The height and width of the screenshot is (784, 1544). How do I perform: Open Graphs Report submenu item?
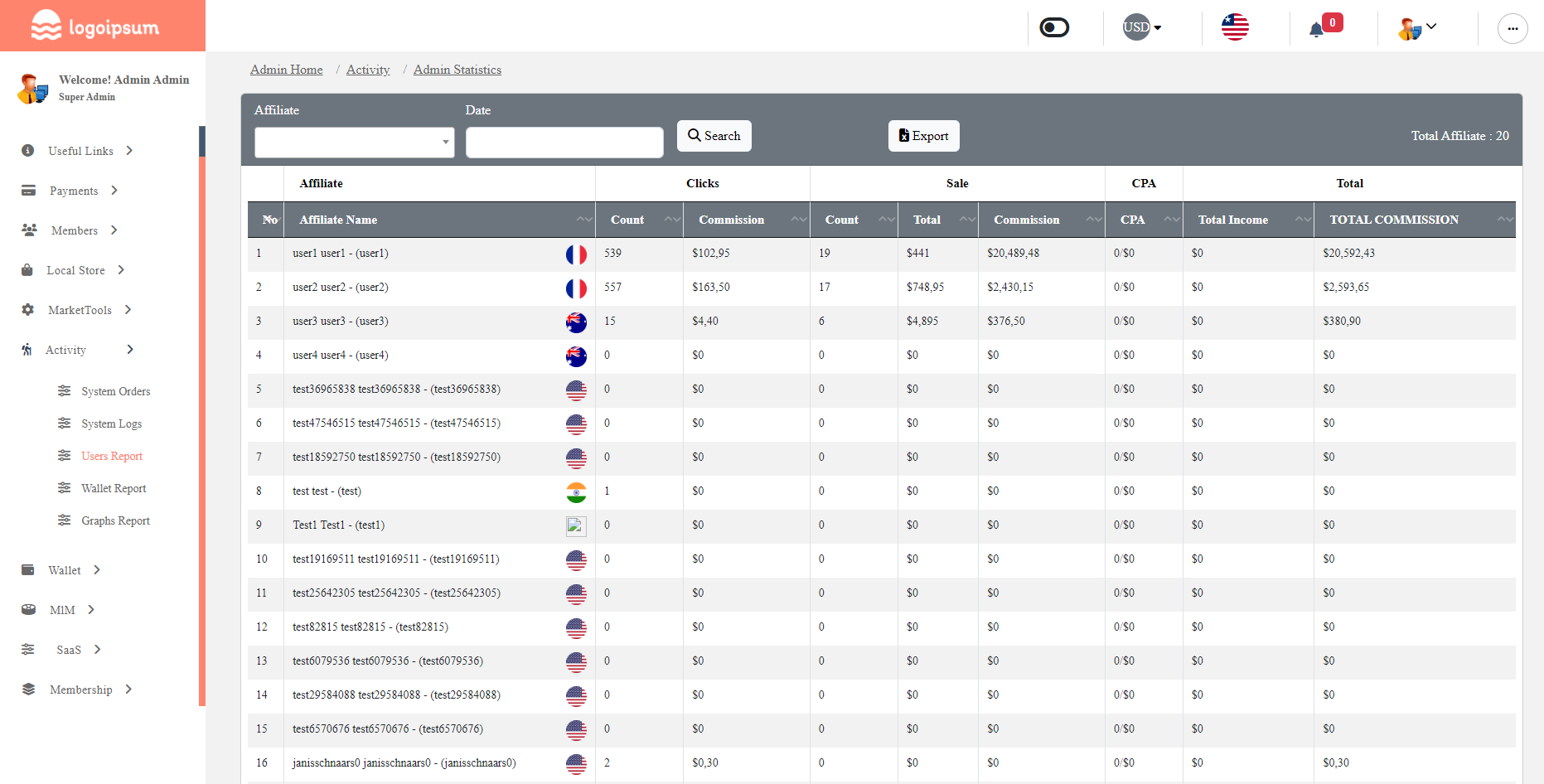[x=115, y=520]
